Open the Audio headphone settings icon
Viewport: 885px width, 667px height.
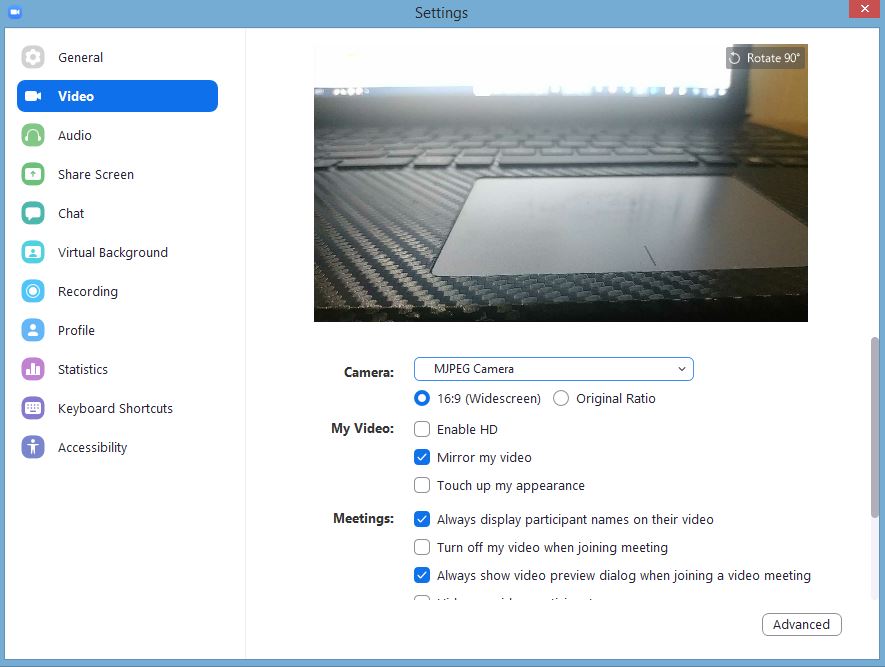coord(33,135)
